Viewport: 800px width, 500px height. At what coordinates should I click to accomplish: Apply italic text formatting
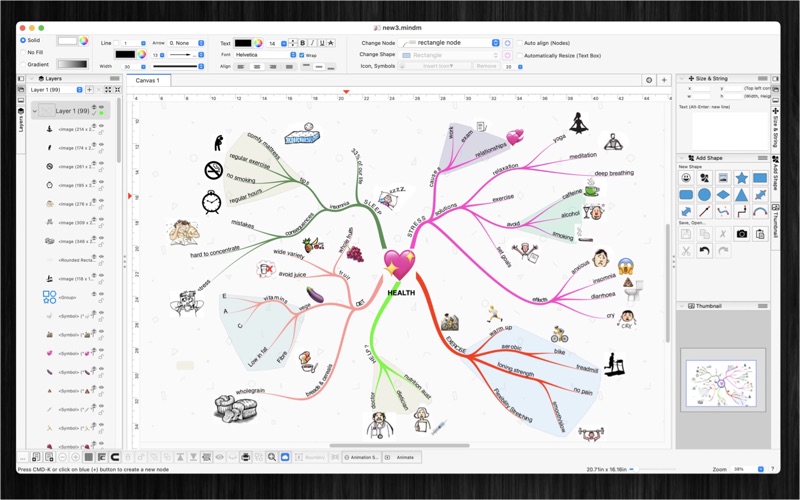[x=312, y=43]
